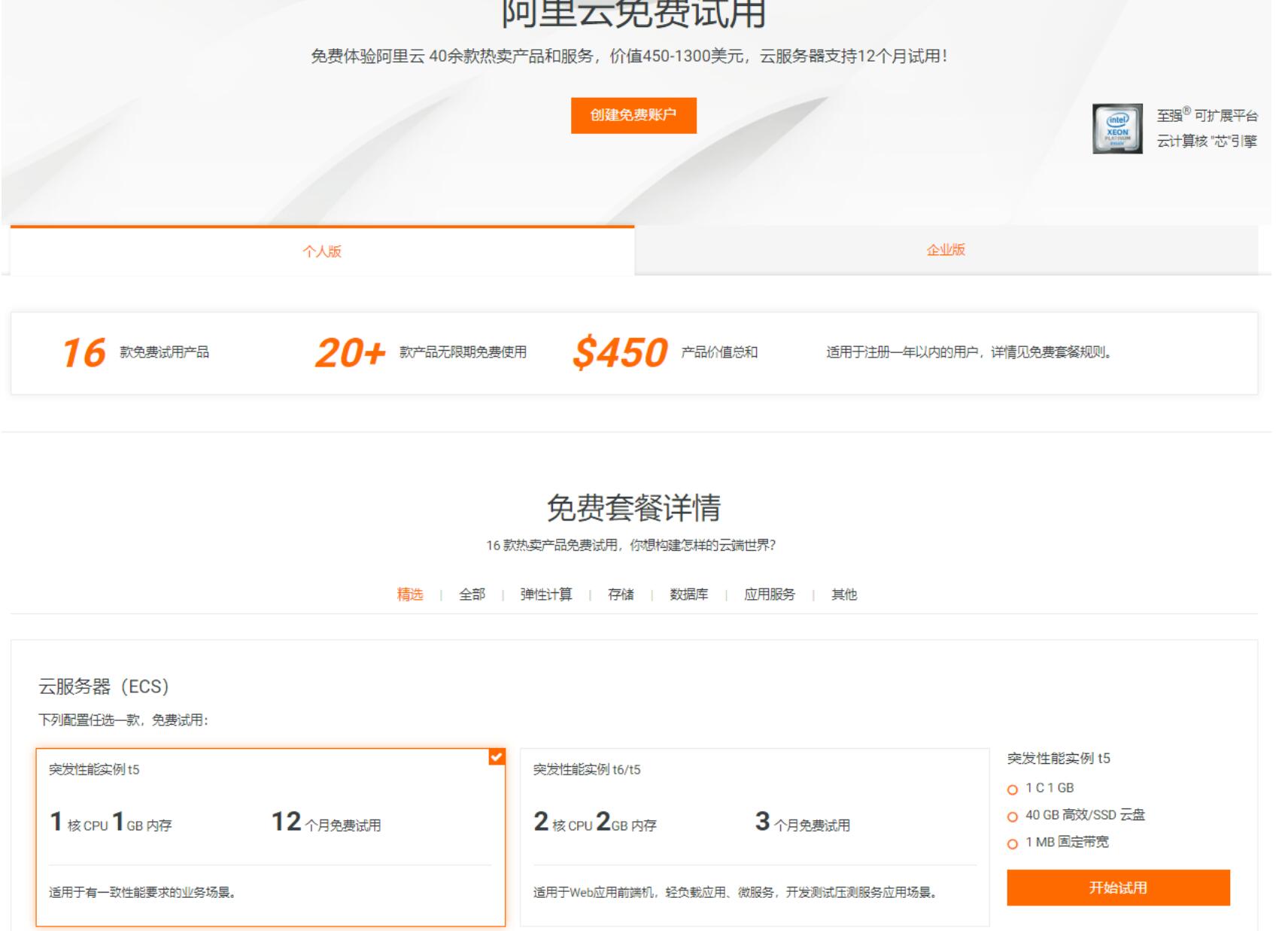Click the 20+ 款产品无限期免费使用 statistic

[x=421, y=352]
